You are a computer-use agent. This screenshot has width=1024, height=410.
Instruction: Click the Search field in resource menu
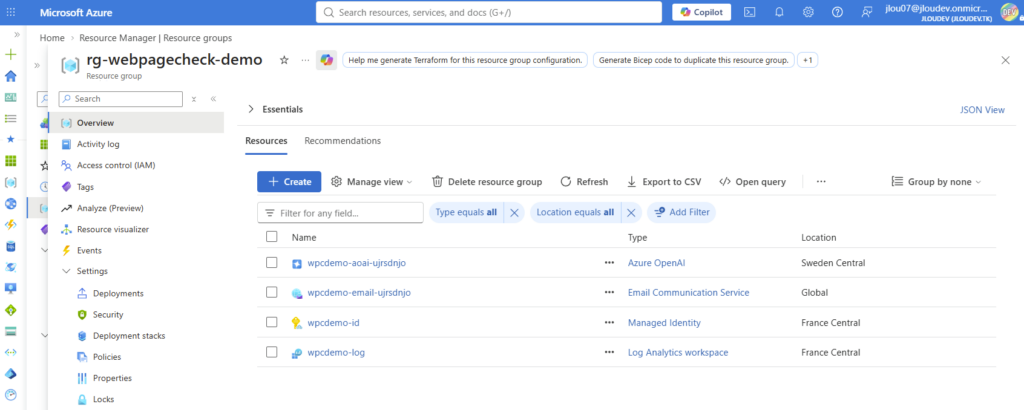click(x=121, y=99)
